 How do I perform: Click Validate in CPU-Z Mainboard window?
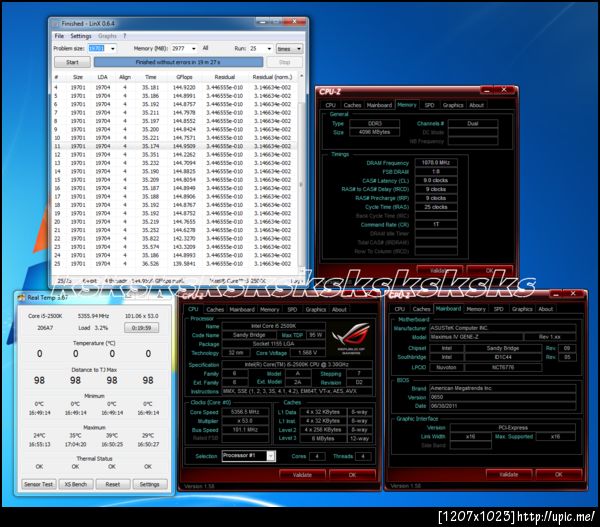tap(509, 474)
